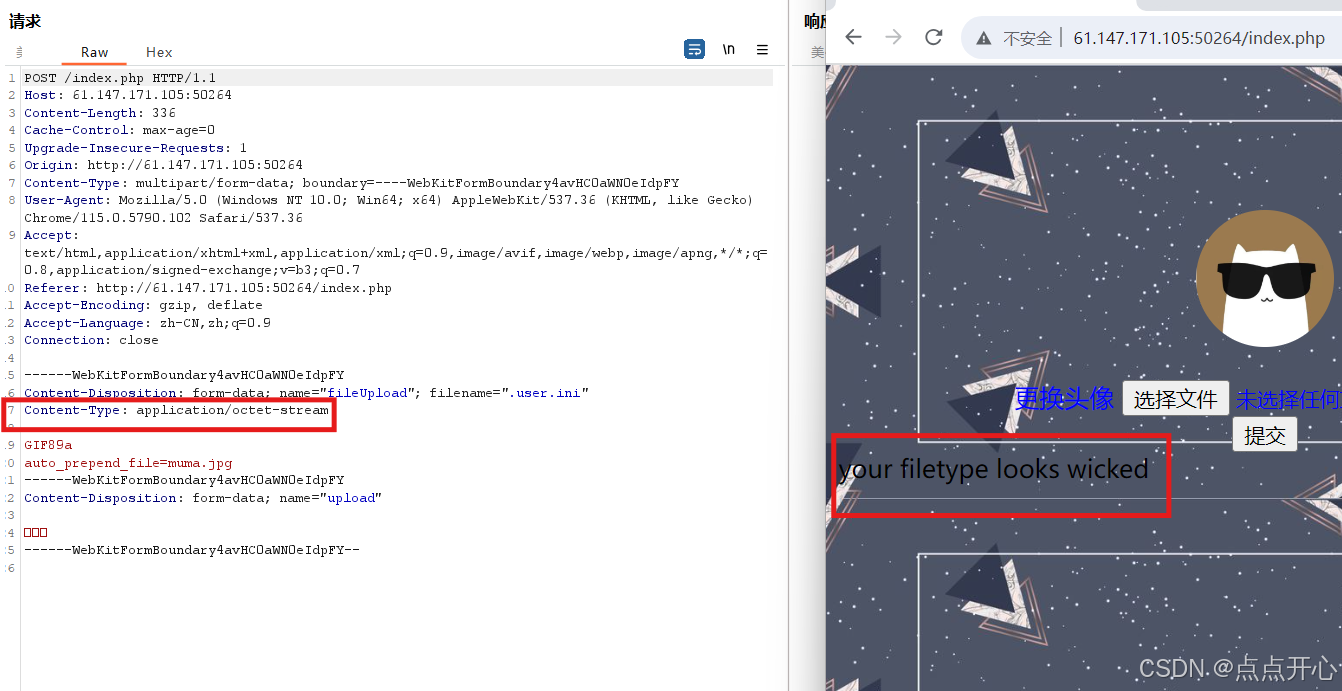Select 'Accept-Encoding: gzip, deflate' line
1342x691 pixels.
143,305
